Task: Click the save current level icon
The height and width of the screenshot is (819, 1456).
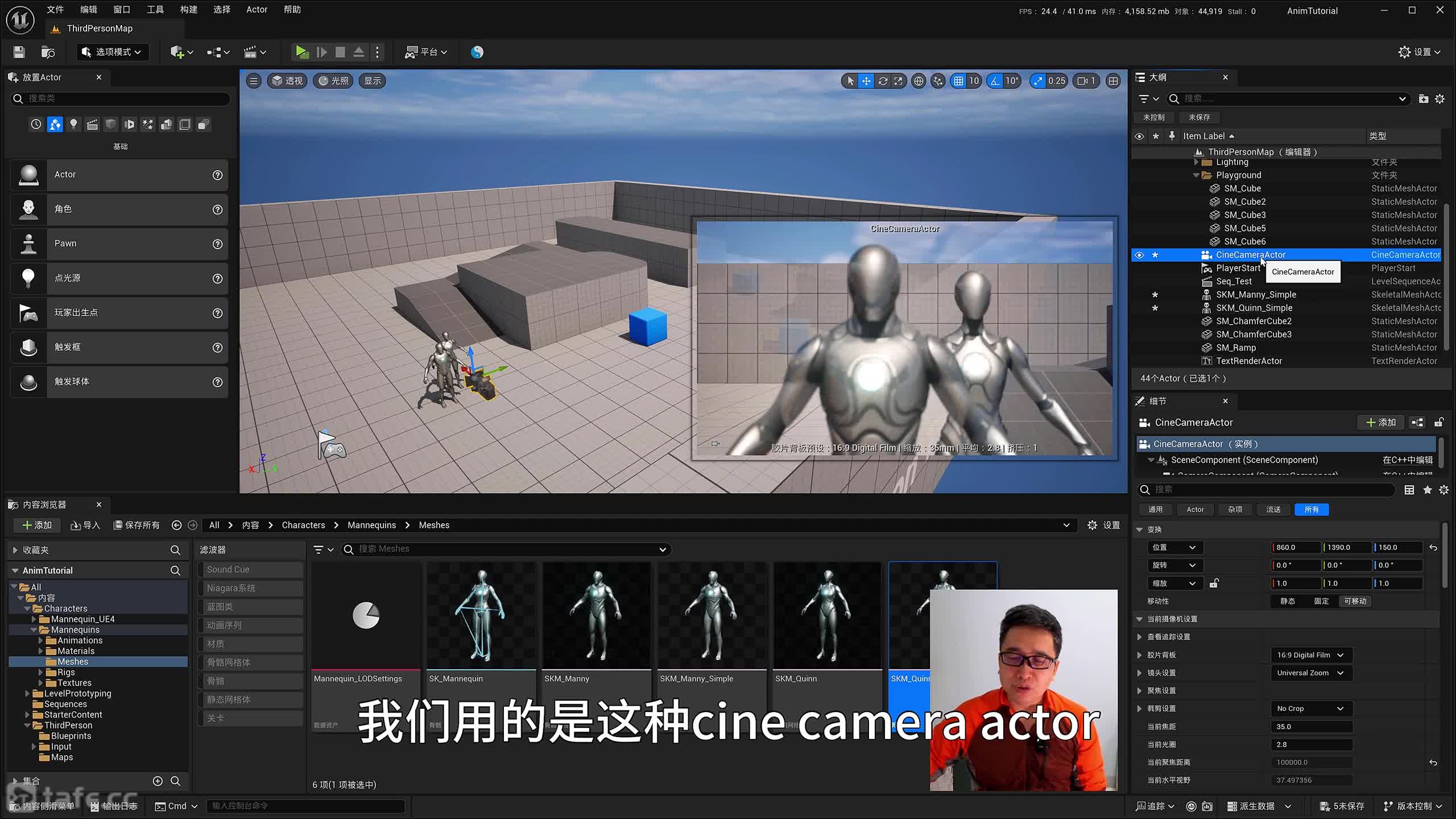Action: point(19,52)
